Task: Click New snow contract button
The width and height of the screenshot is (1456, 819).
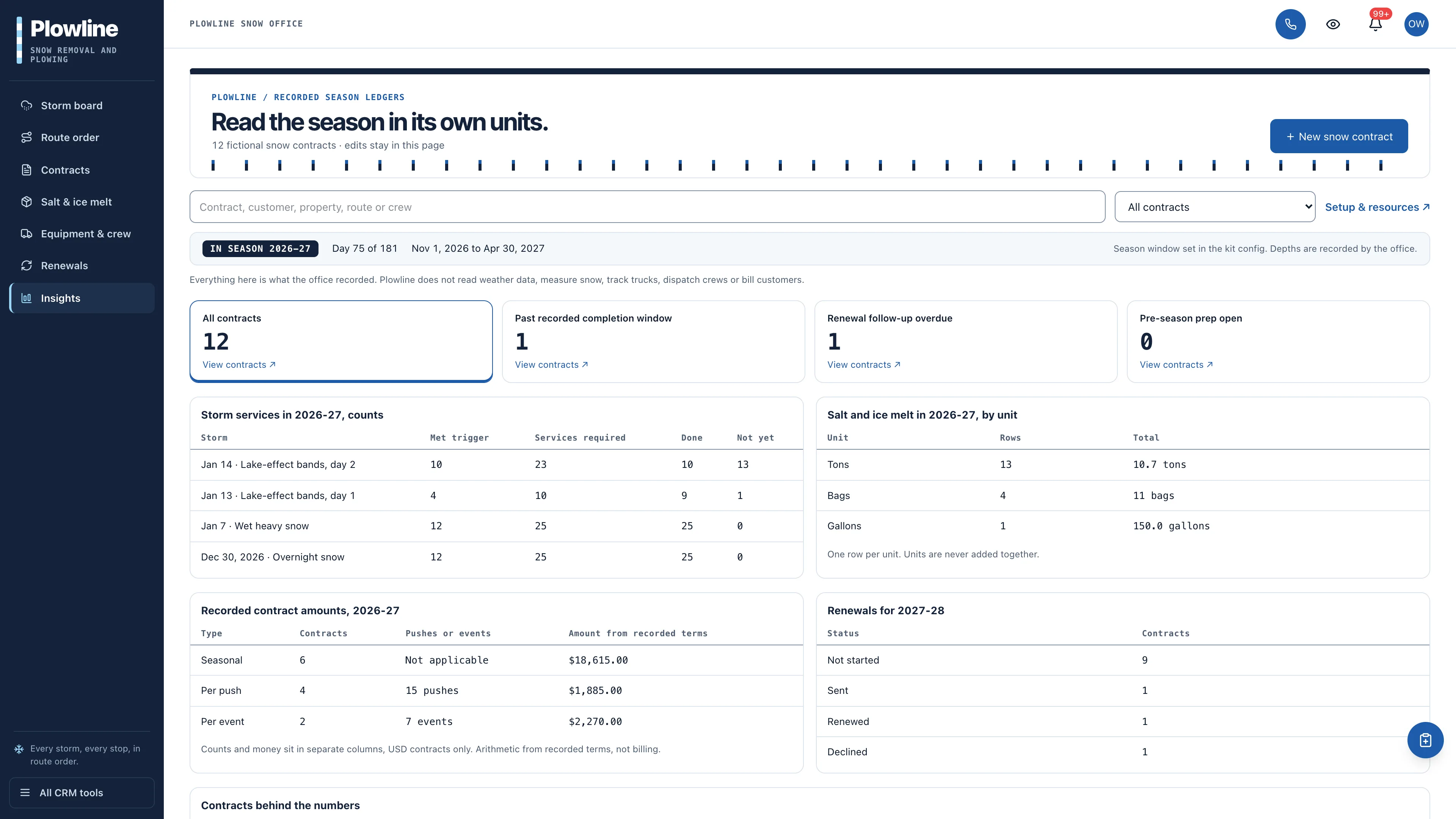Action: [x=1338, y=136]
